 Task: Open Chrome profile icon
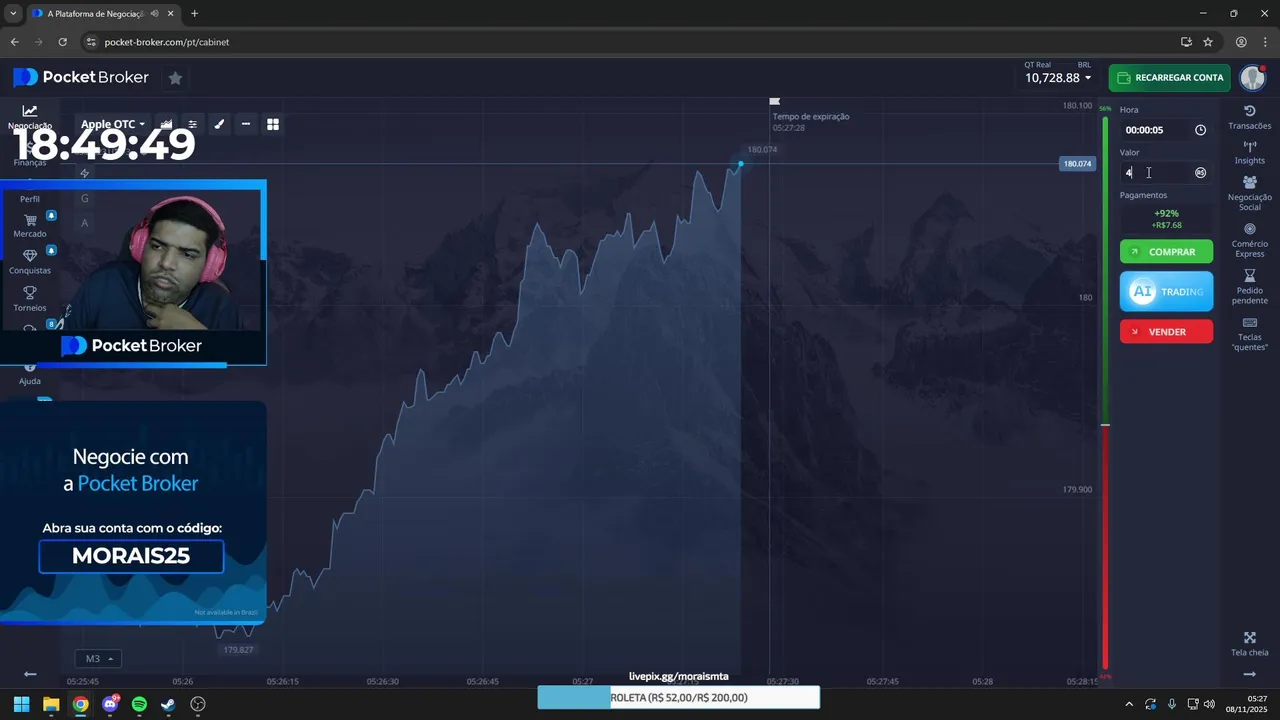[1241, 42]
